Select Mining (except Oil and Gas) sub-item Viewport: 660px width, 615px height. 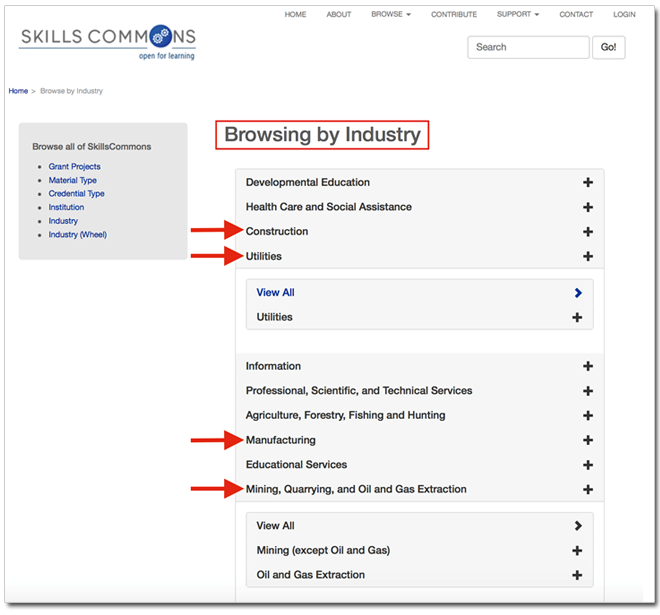point(323,551)
